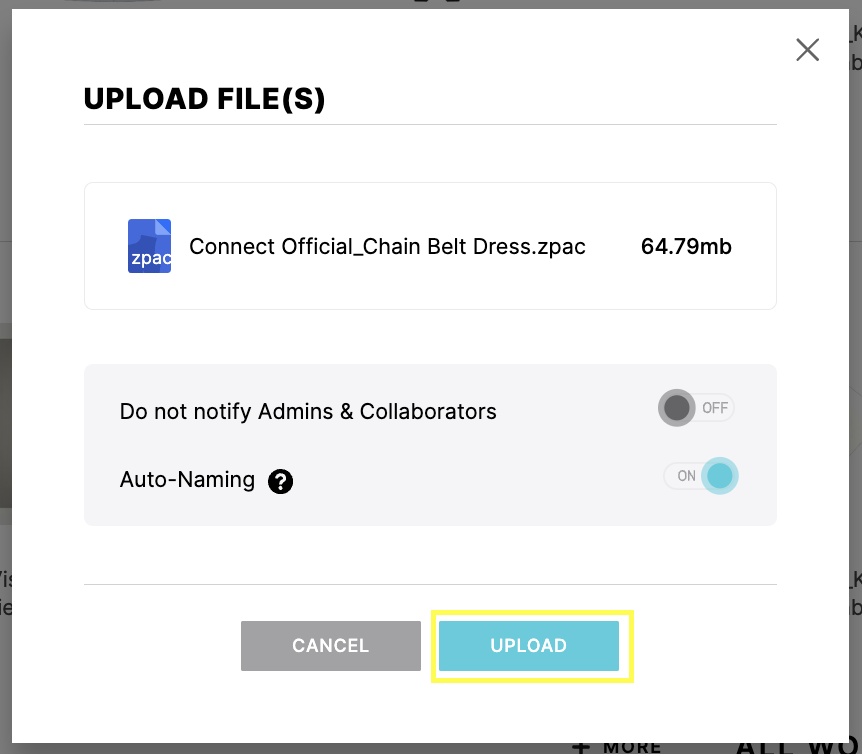The height and width of the screenshot is (754, 862).
Task: Click the Auto-Naming label text
Action: pos(187,480)
